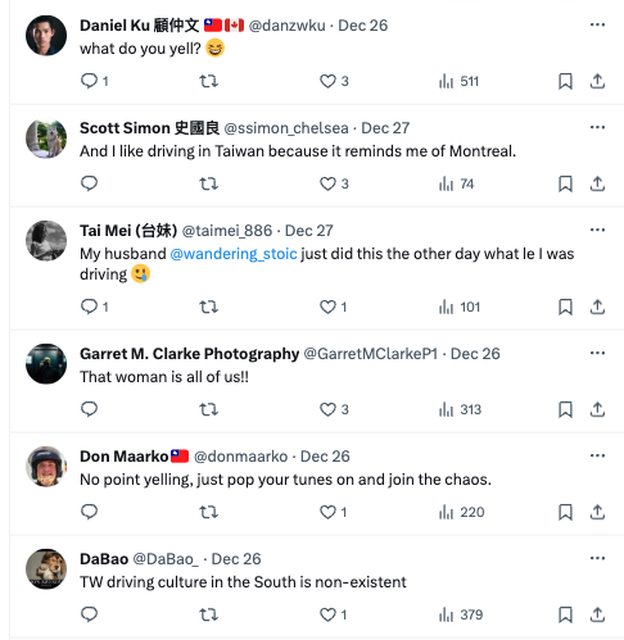The image size is (624, 640).
Task: Open more options menu on Scott Simon's tweet
Action: coord(597,127)
